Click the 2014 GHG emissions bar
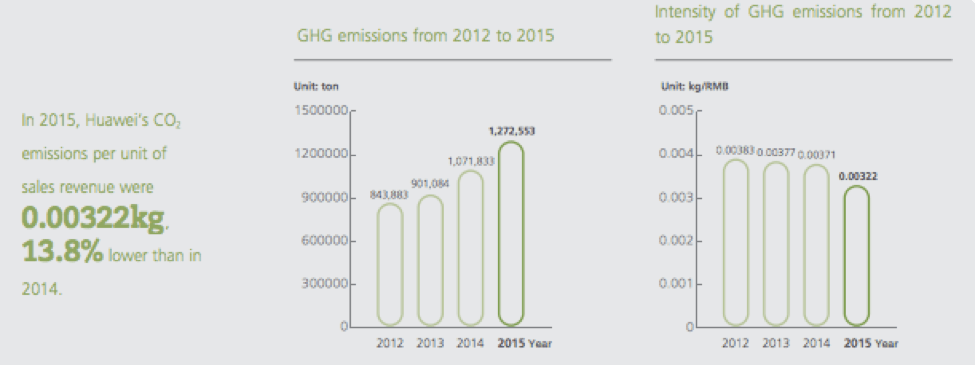Viewport: 975px width, 365px height. click(x=471, y=248)
